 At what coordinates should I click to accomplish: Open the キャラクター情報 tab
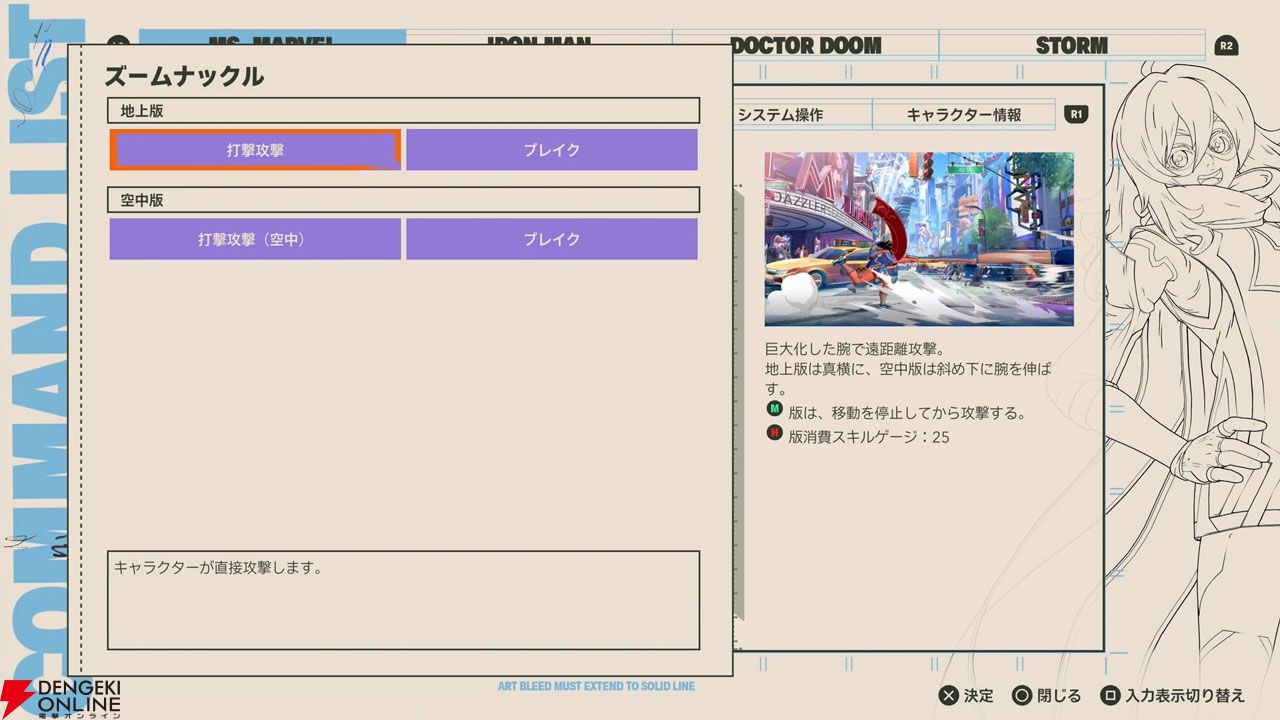964,115
